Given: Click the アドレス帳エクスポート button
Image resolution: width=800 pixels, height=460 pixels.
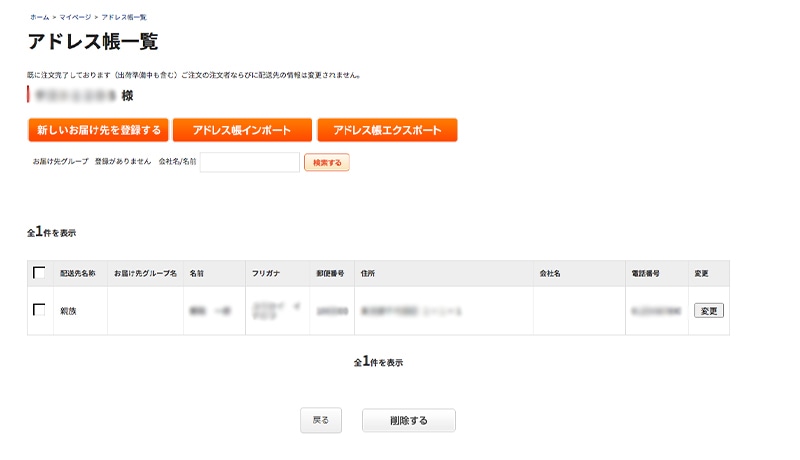Looking at the screenshot, I should 387,131.
